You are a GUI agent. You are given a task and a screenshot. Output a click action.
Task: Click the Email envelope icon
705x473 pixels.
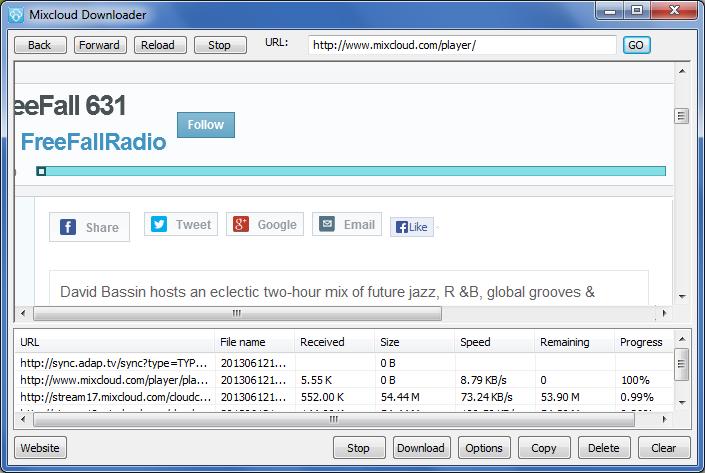coord(327,223)
